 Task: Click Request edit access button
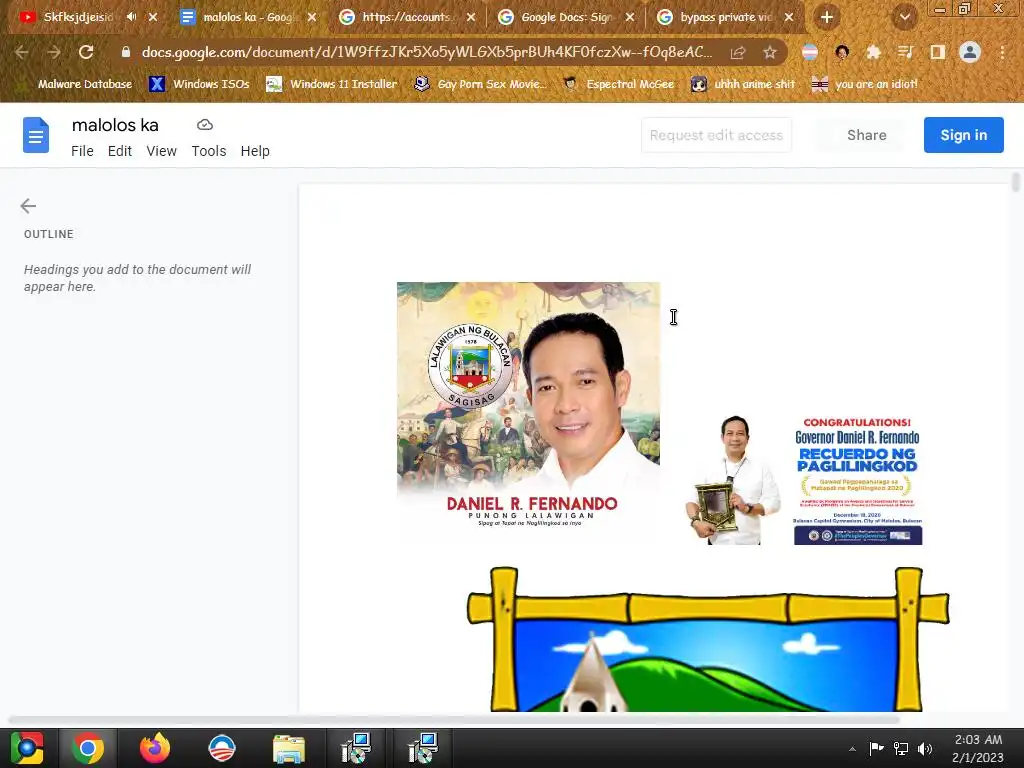click(x=716, y=135)
